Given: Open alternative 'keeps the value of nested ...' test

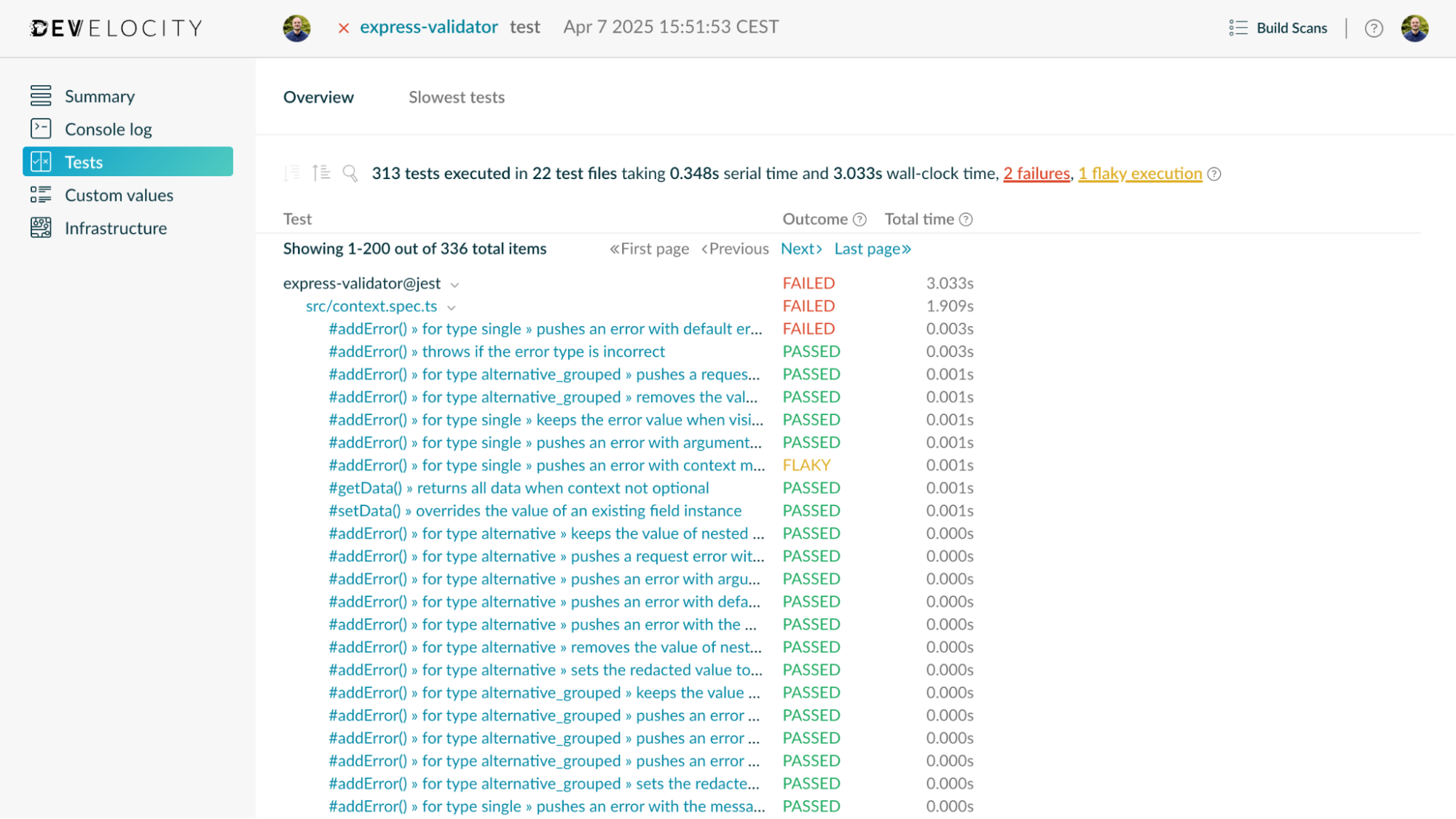Looking at the screenshot, I should tap(546, 533).
